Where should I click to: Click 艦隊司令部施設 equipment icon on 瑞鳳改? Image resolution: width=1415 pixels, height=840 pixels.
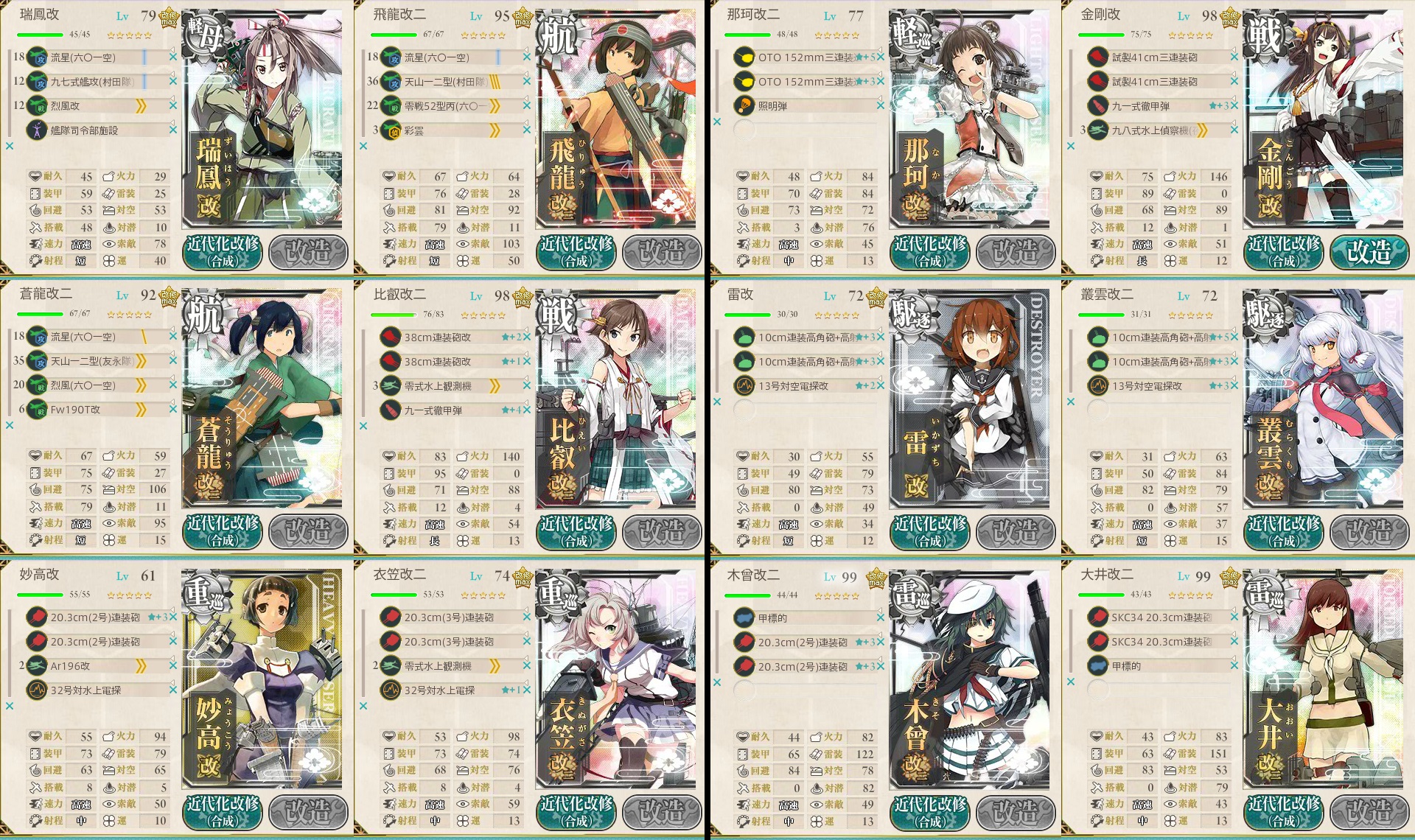pyautogui.click(x=37, y=130)
